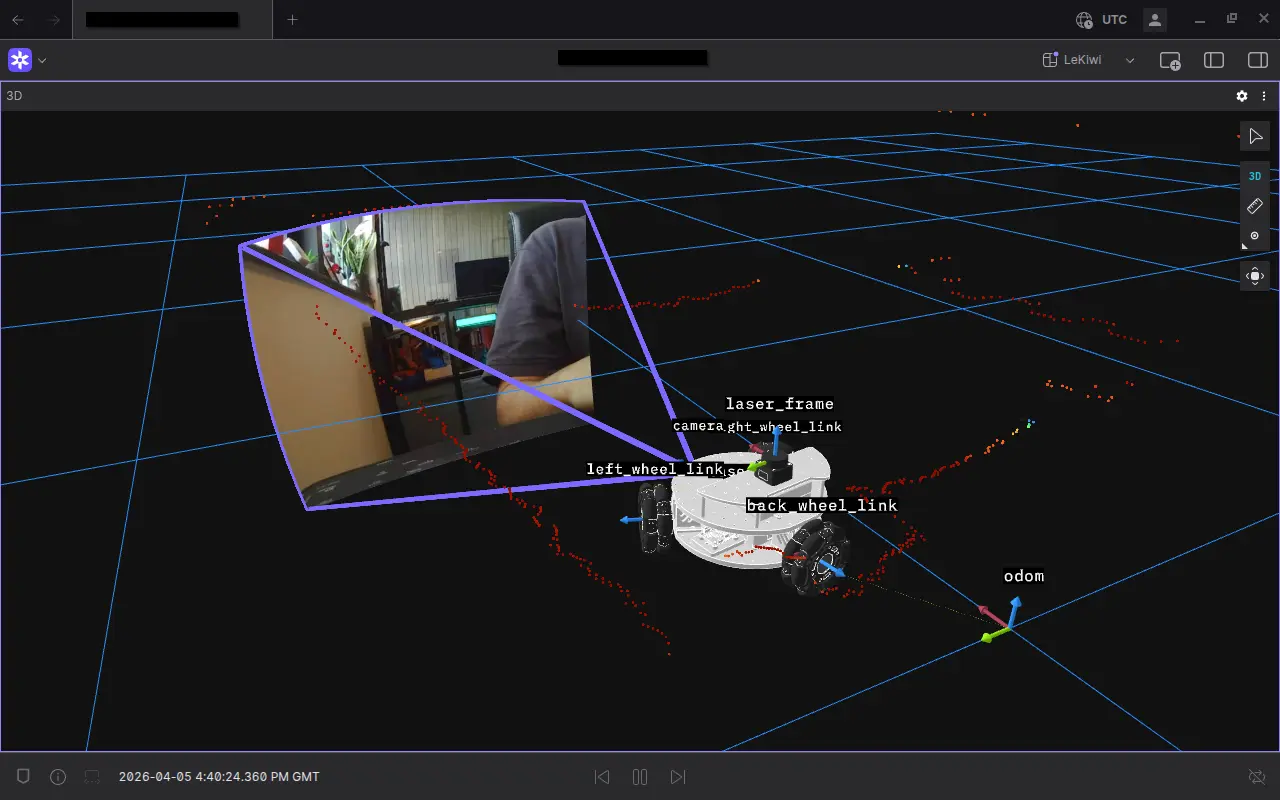Image resolution: width=1280 pixels, height=800 pixels.
Task: Toggle the left sidebar visibility
Action: [x=1213, y=60]
